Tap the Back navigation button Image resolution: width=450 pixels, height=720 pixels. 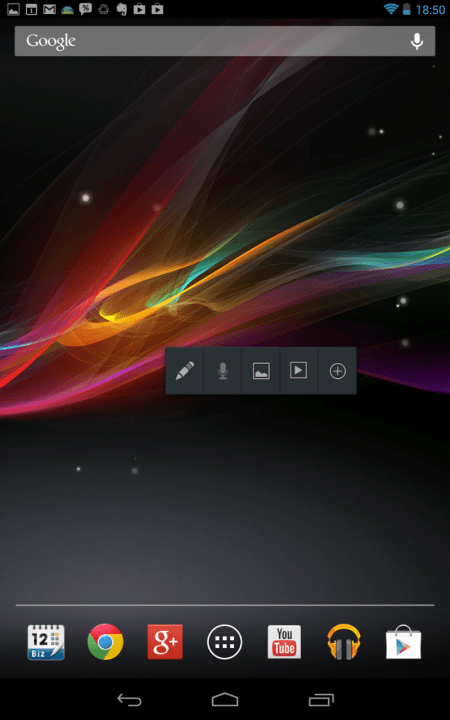(129, 700)
